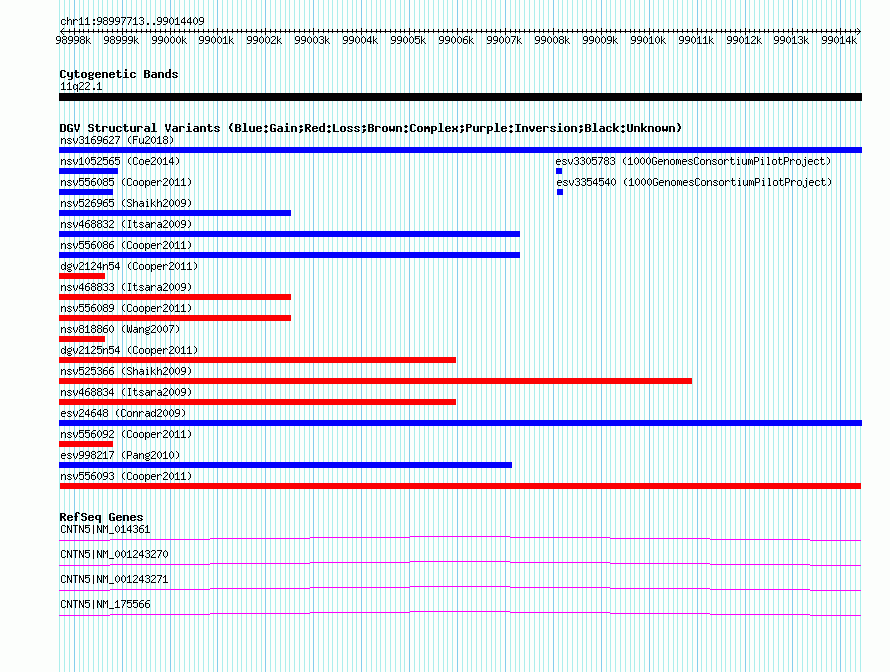This screenshot has height=672, width=890.
Task: Select the dgv2125n54 (Cooper2011) red bar
Action: click(x=257, y=360)
